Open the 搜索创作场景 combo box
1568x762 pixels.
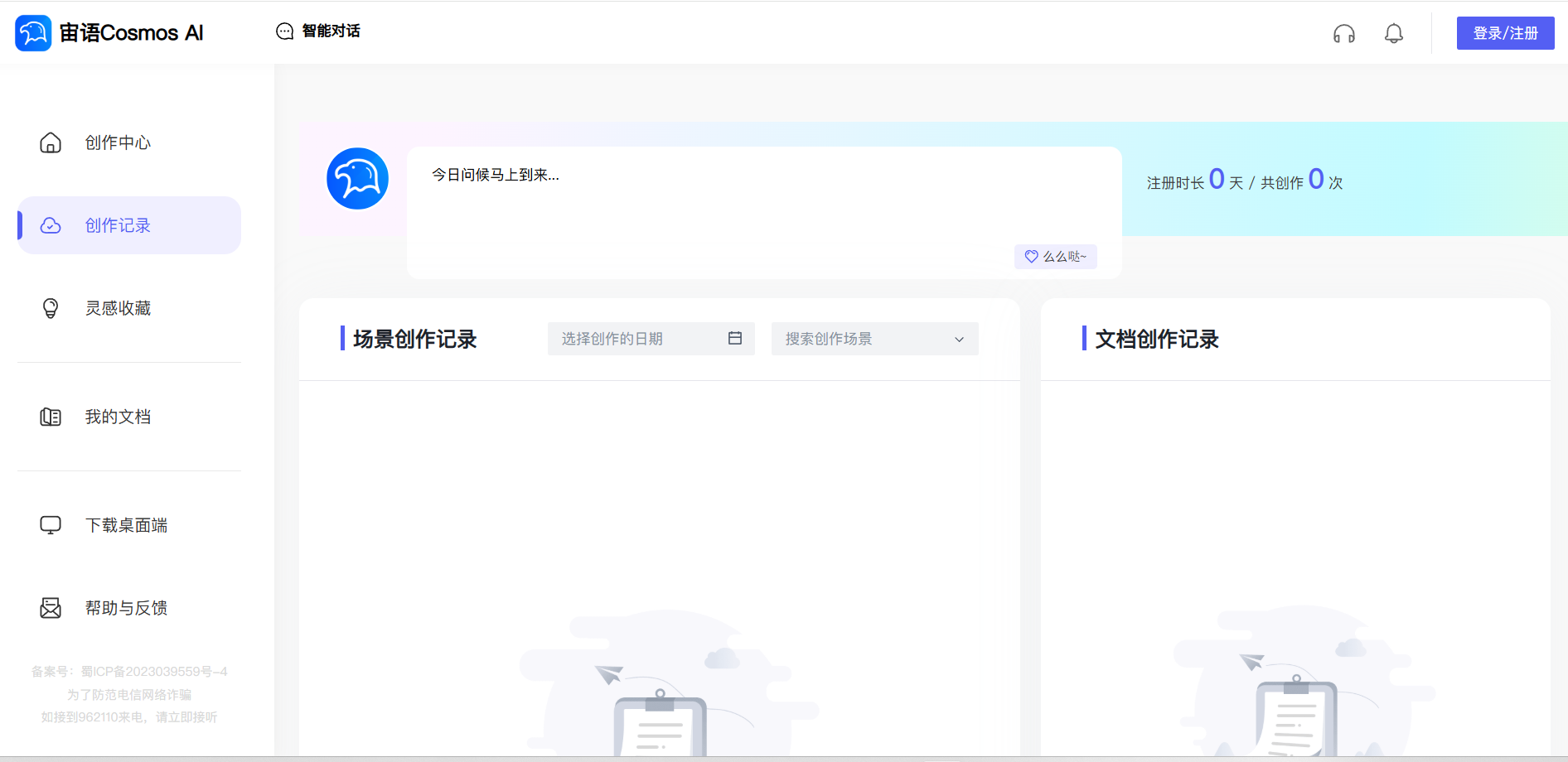click(x=875, y=339)
